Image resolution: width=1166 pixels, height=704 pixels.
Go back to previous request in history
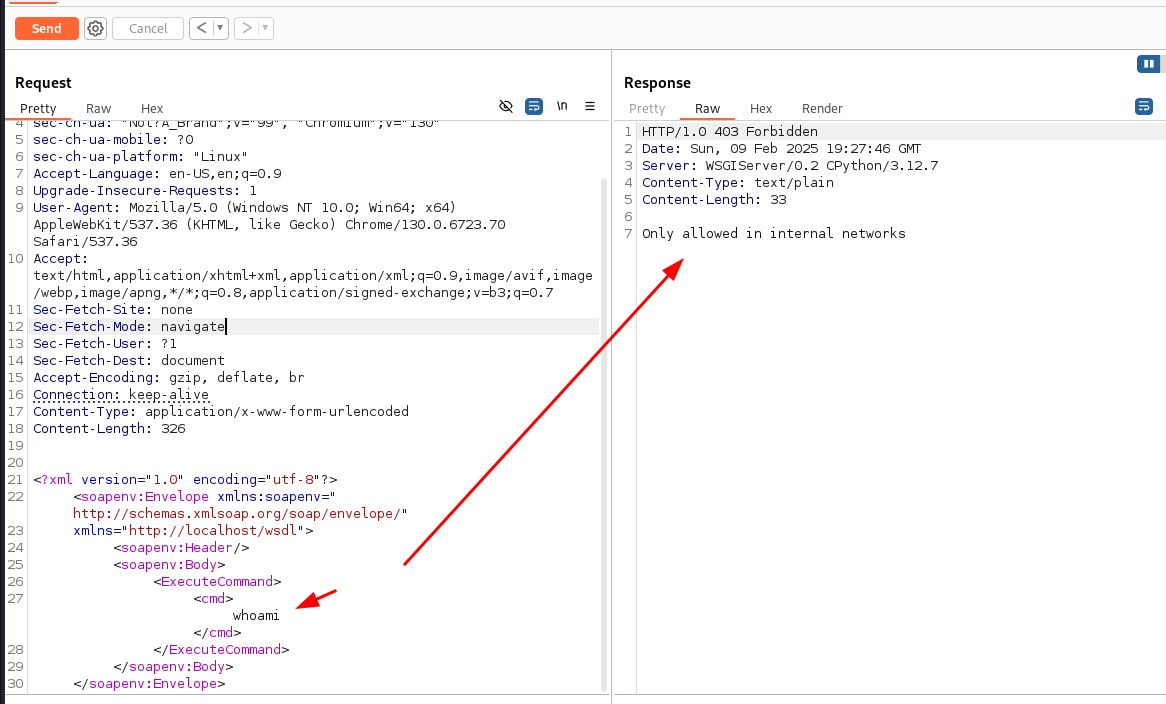coord(201,28)
